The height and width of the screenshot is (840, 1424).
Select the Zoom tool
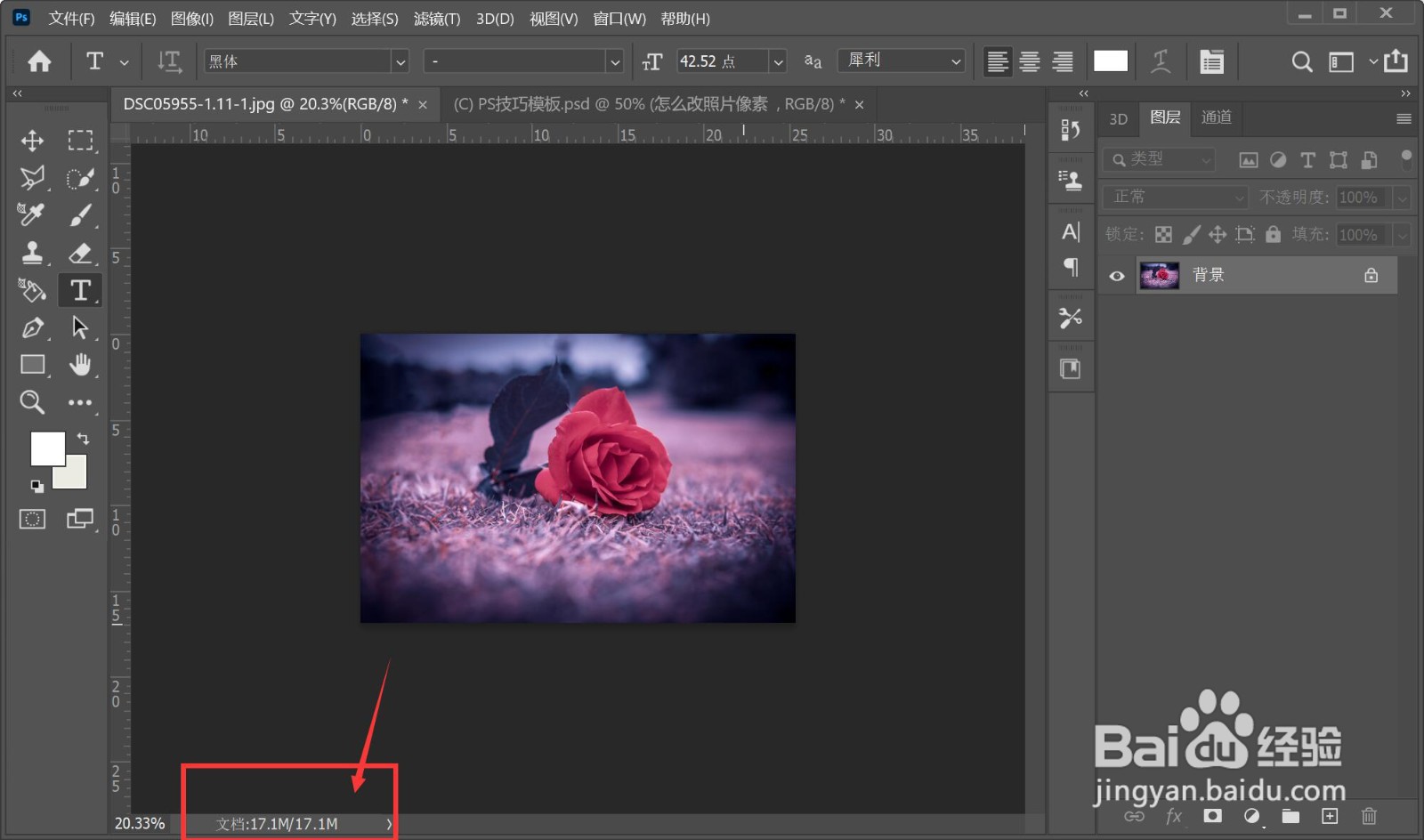point(32,402)
